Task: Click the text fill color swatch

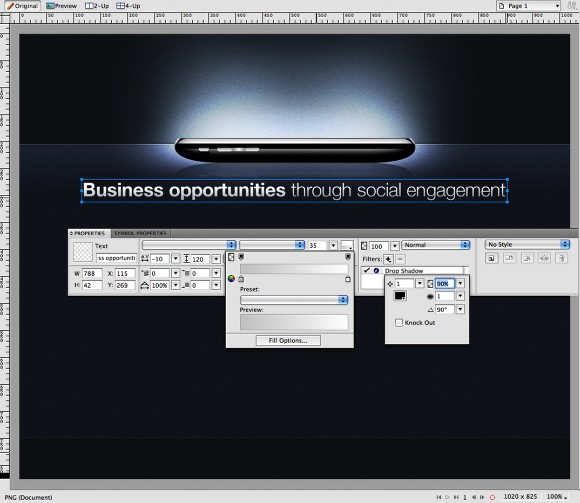Action: (347, 245)
